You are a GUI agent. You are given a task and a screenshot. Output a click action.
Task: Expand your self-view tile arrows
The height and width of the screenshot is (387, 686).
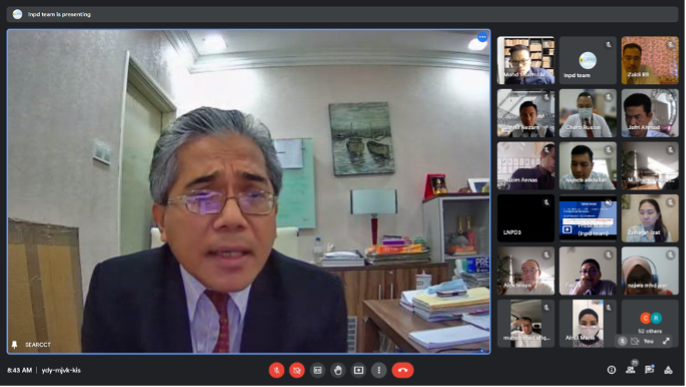click(666, 341)
